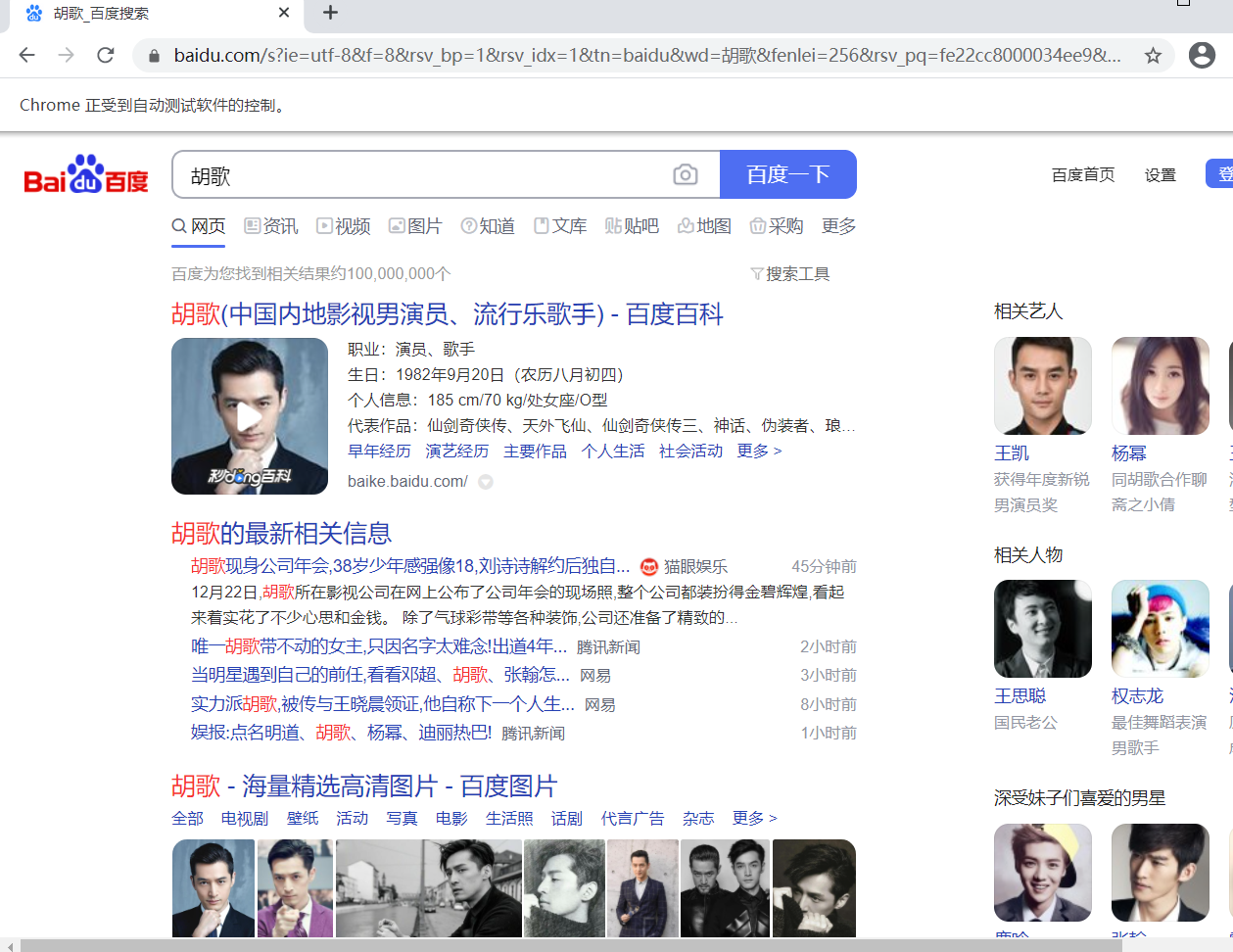Open first 胡歌 image thumbnail in strip
The width and height of the screenshot is (1233, 952).
pyautogui.click(x=213, y=888)
